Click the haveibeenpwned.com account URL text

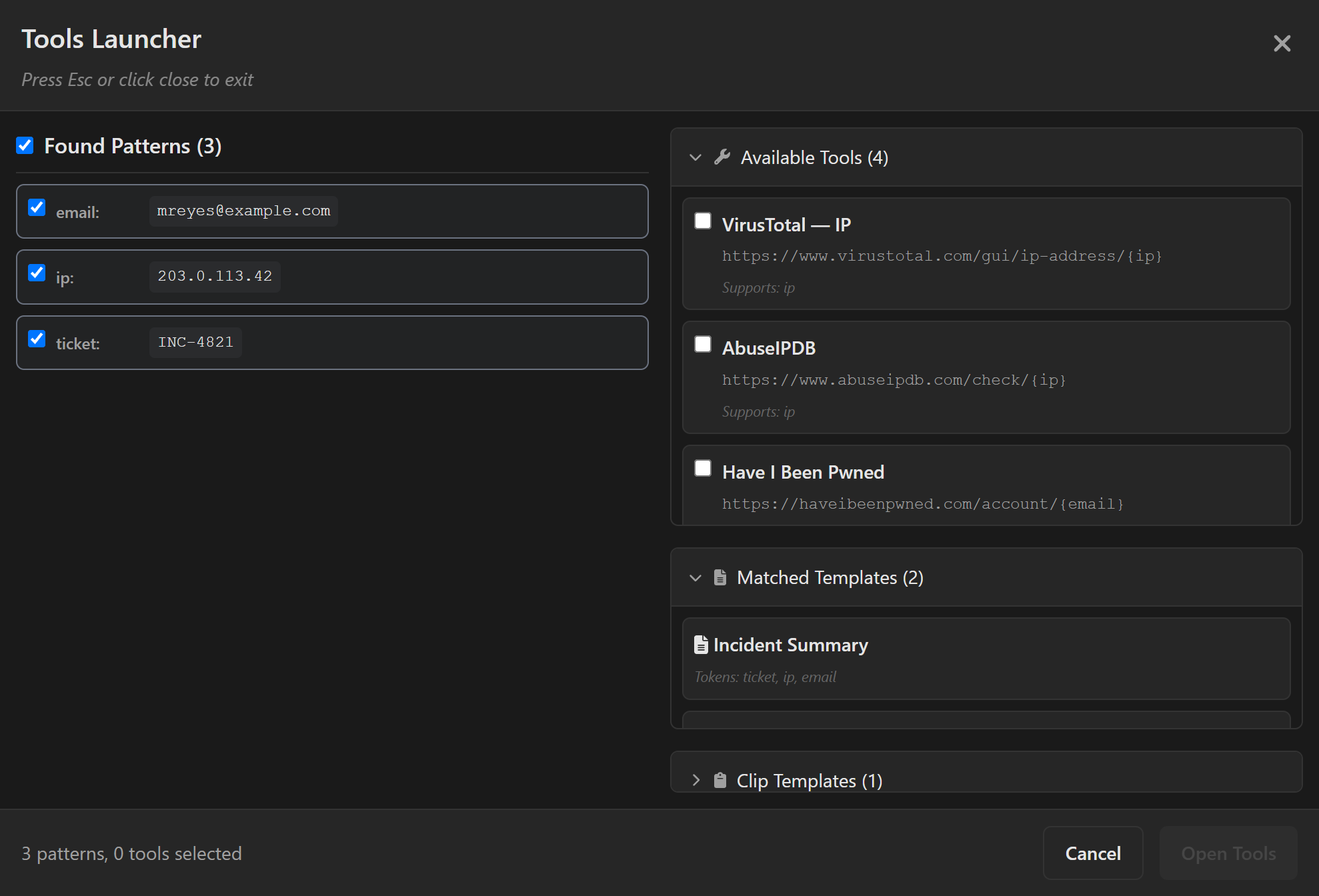[x=923, y=504]
